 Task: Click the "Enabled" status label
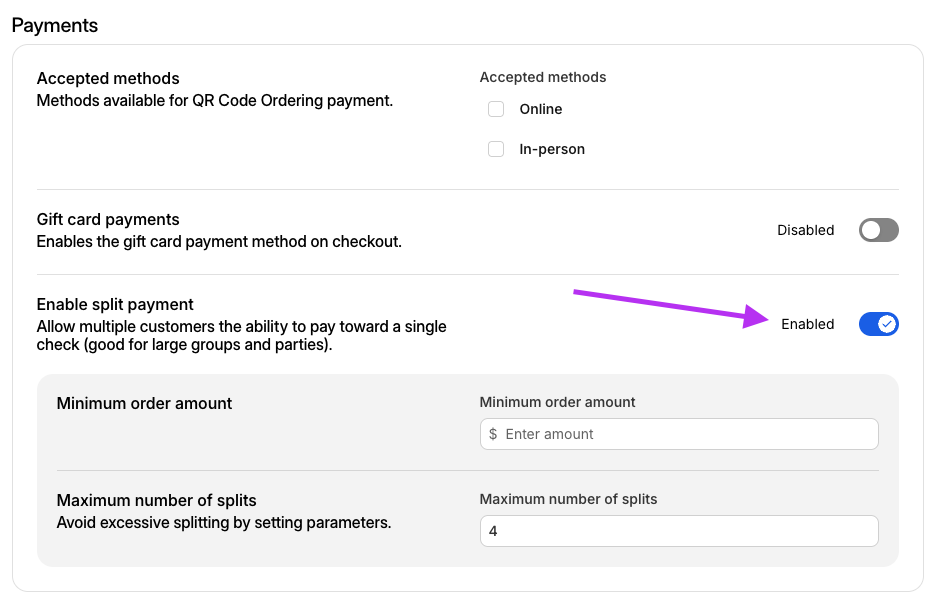click(807, 324)
